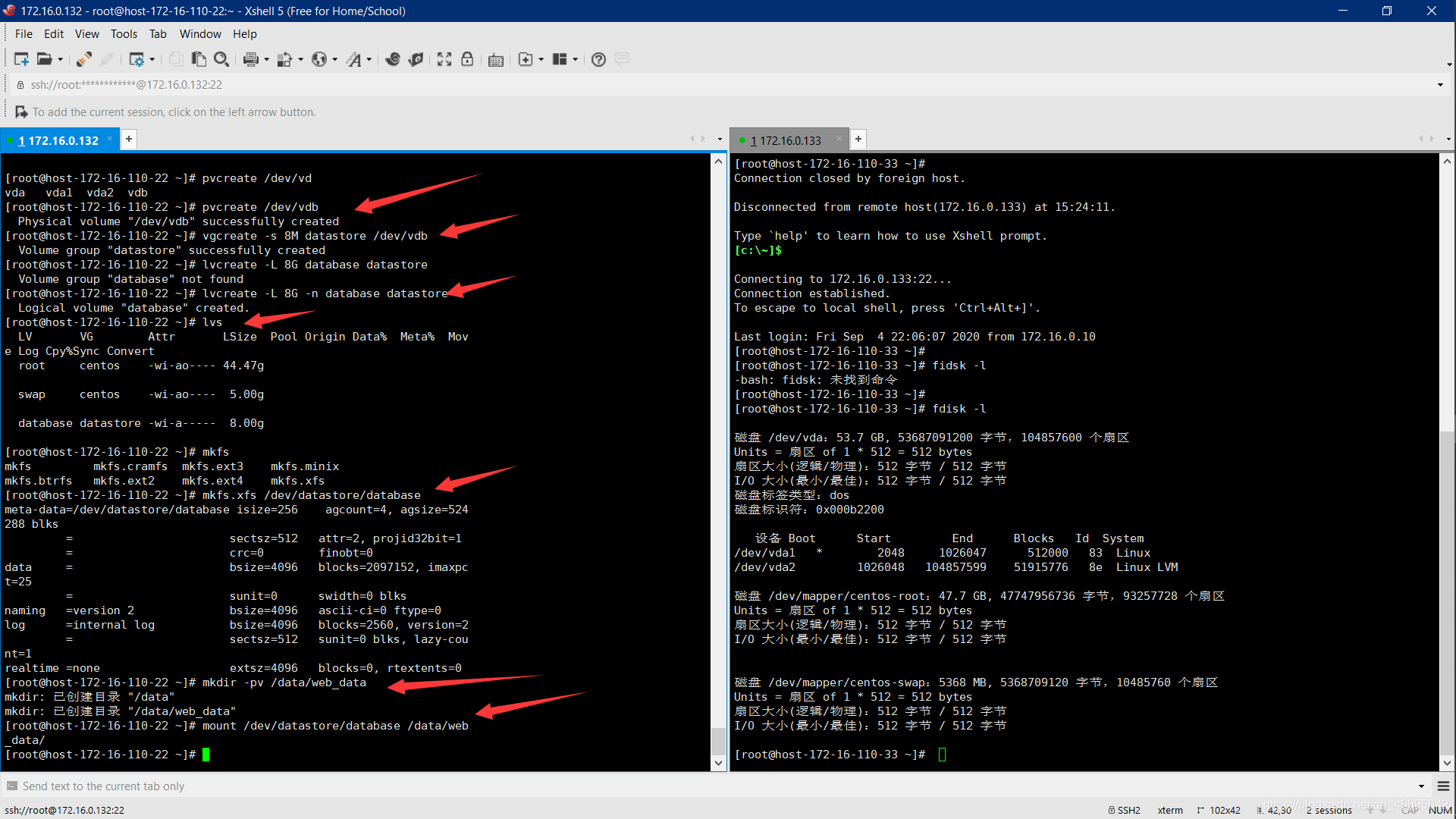Click left terminal scrollbar down arrow
Screen dimensions: 1456x819
[x=719, y=763]
